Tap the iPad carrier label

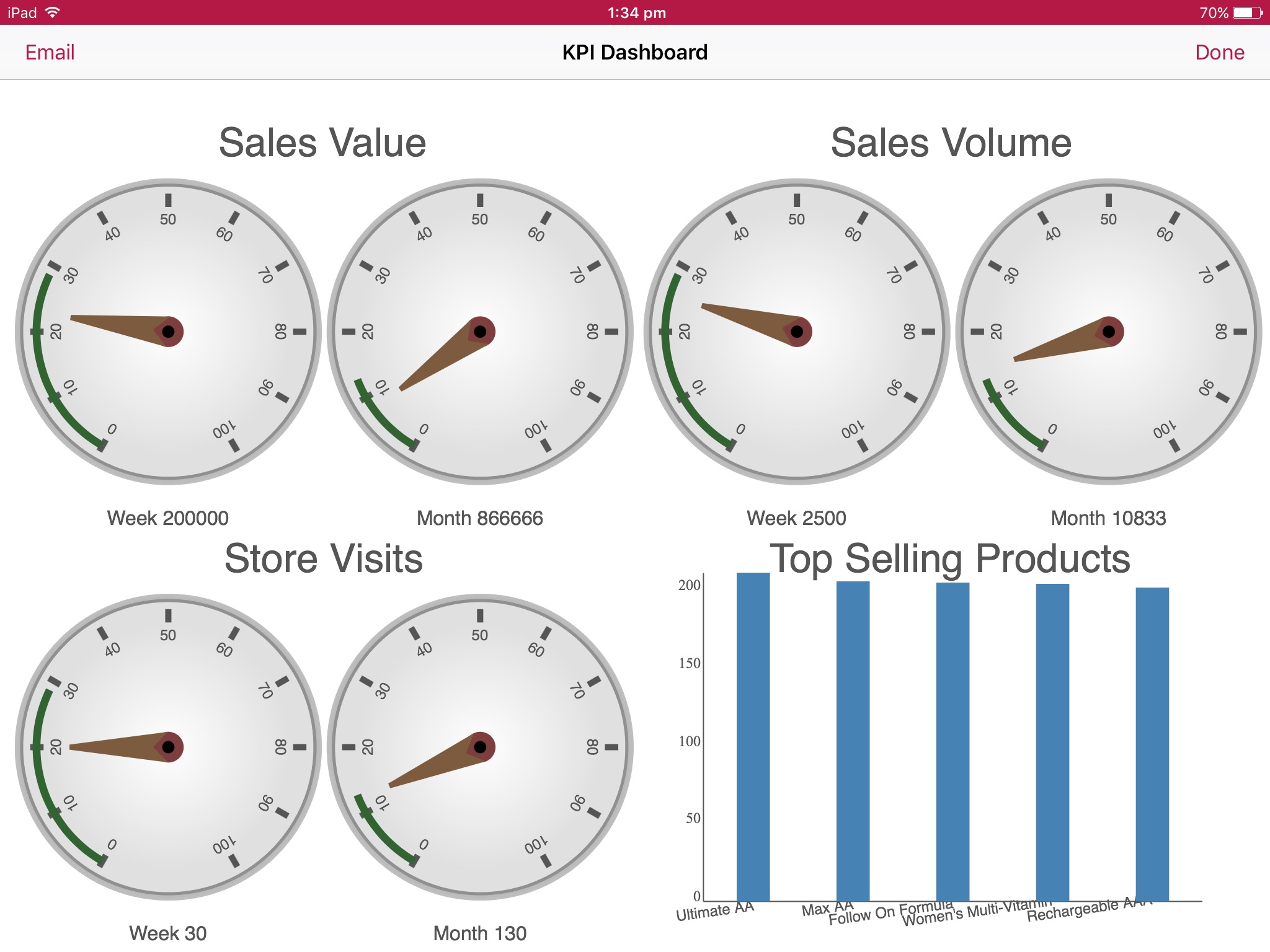pos(22,12)
